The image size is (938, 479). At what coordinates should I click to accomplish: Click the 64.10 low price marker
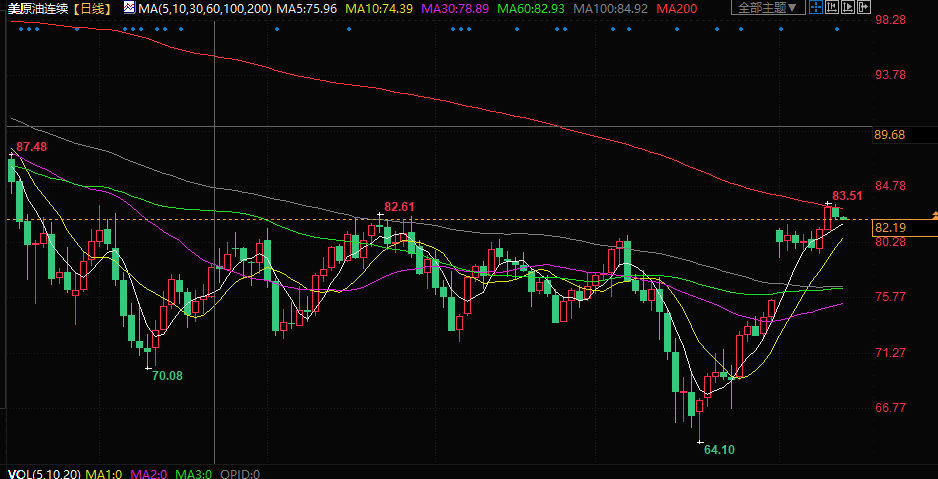coord(719,450)
